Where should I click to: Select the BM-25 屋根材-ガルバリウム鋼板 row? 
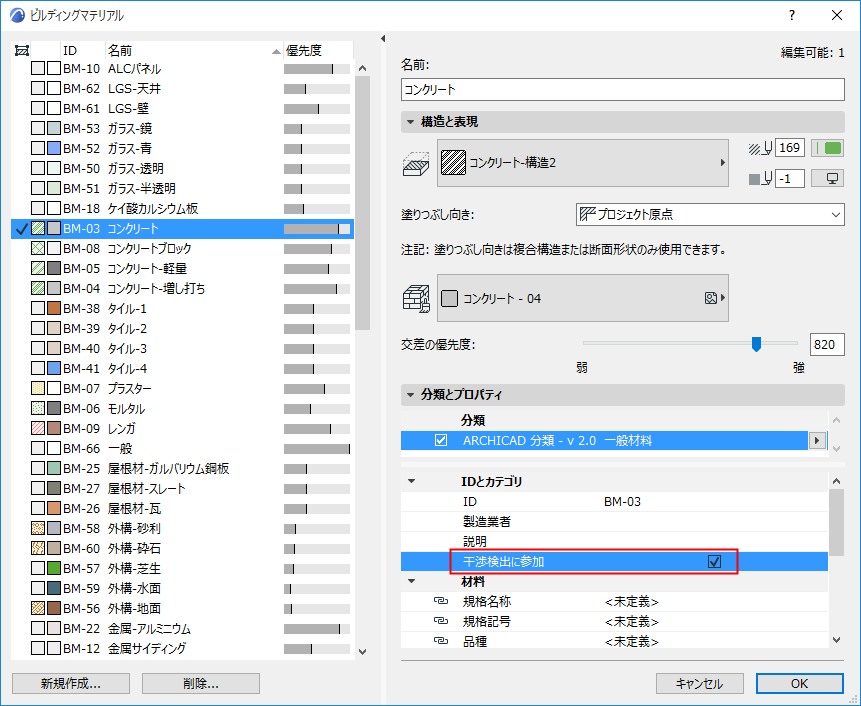point(182,468)
